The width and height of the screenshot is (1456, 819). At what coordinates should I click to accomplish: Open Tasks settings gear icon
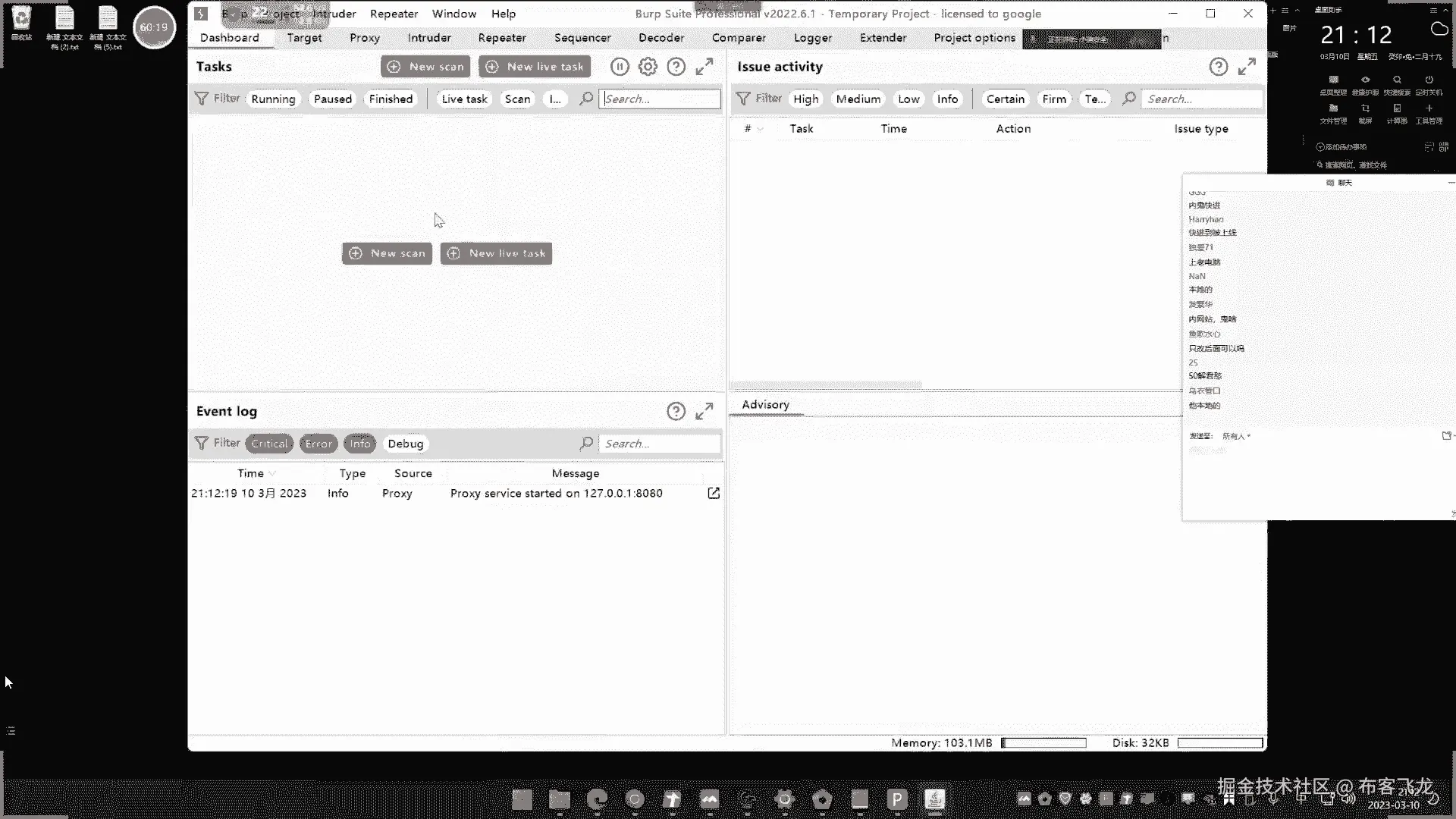(x=648, y=67)
